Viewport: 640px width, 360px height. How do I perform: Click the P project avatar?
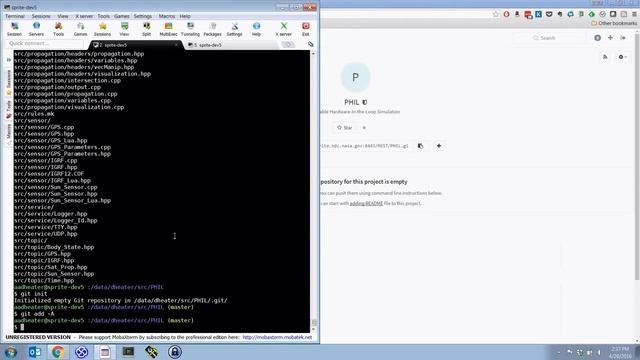pos(355,77)
